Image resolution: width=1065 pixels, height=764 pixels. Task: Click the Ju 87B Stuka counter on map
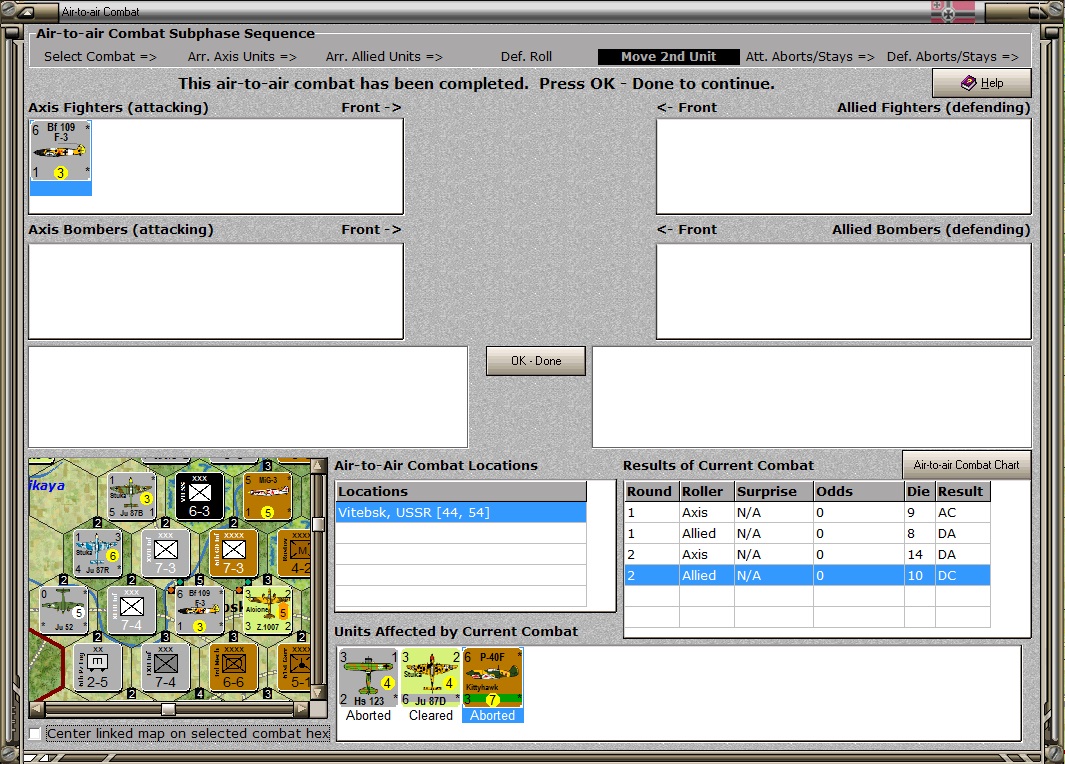click(130, 496)
